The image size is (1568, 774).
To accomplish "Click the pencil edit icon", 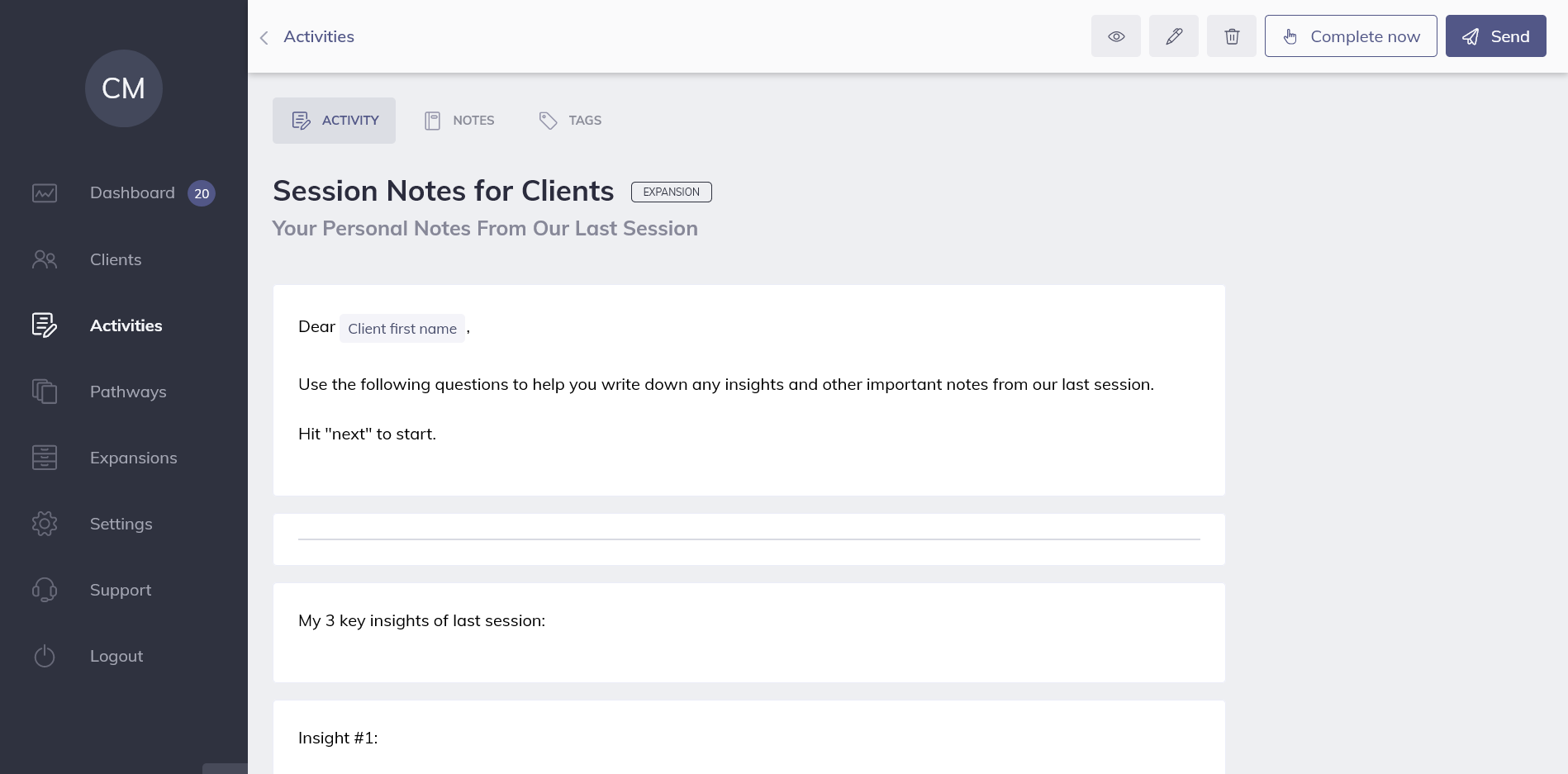I will point(1173,36).
